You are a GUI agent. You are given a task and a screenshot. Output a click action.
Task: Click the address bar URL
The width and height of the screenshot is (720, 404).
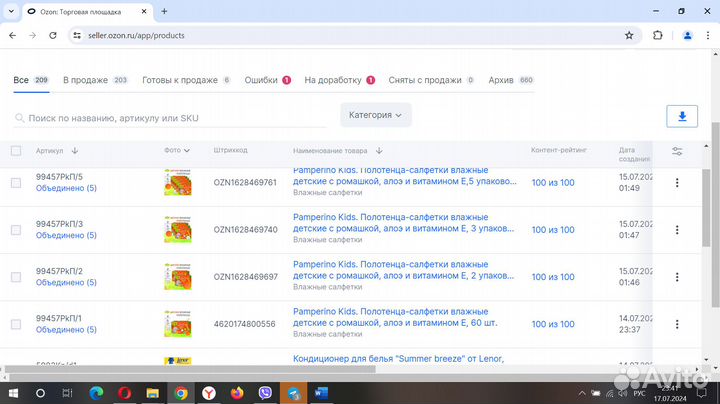tap(136, 35)
